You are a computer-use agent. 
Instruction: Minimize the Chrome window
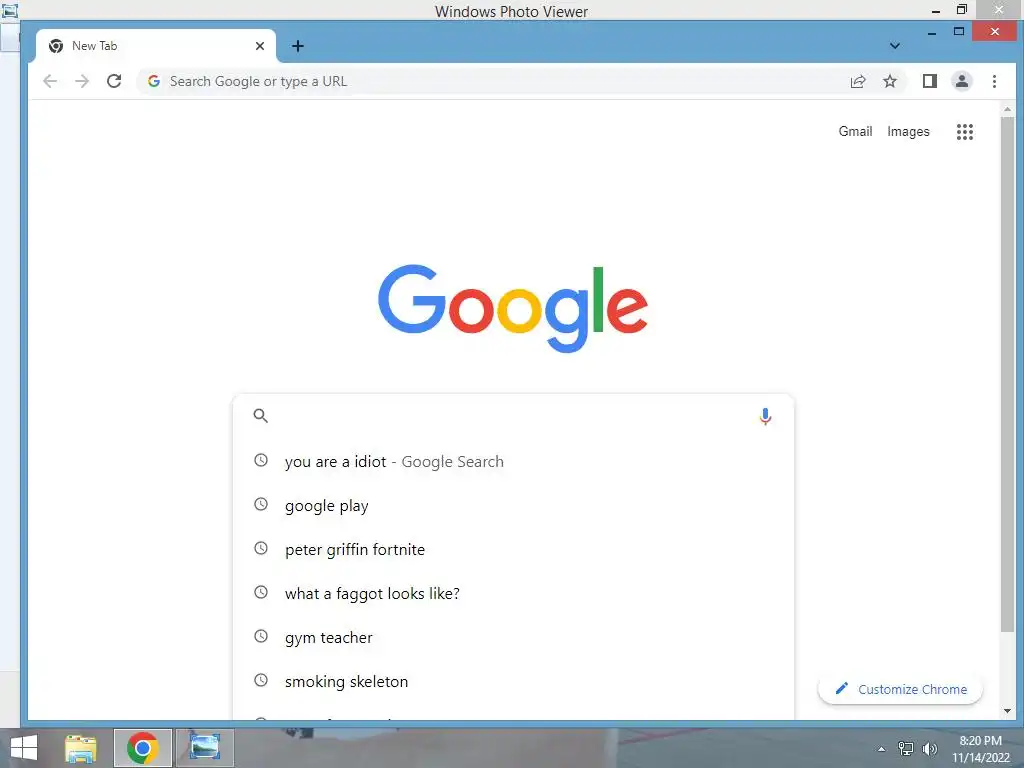pos(932,32)
